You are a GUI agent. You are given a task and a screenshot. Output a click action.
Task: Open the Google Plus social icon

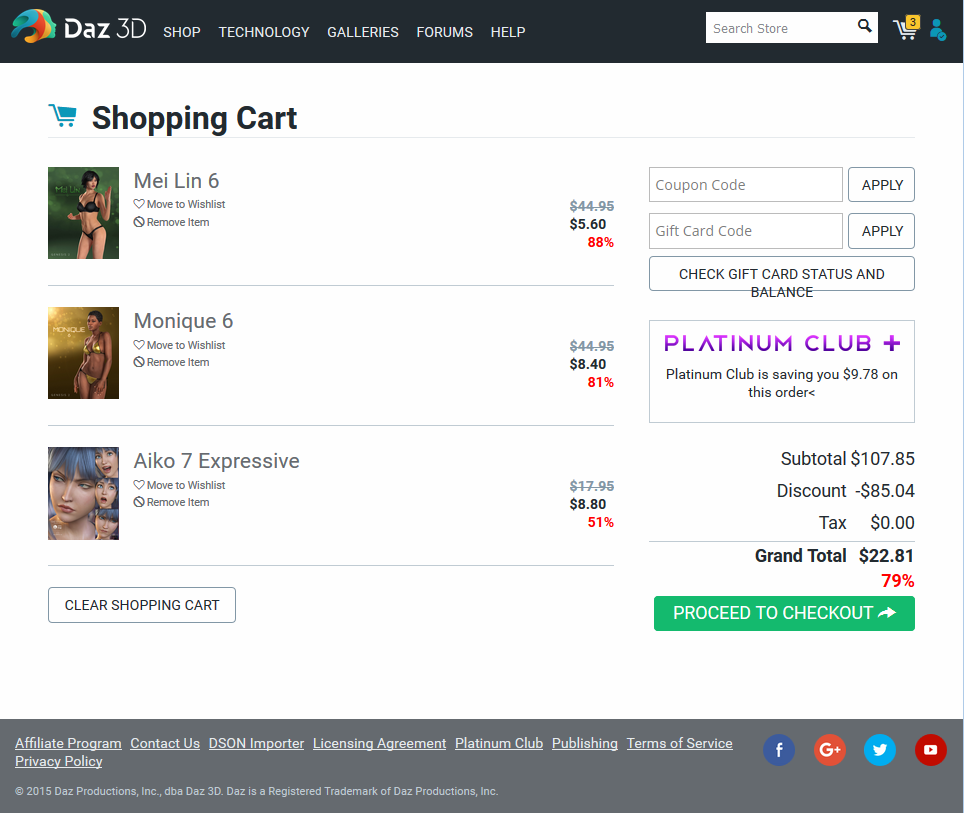829,750
